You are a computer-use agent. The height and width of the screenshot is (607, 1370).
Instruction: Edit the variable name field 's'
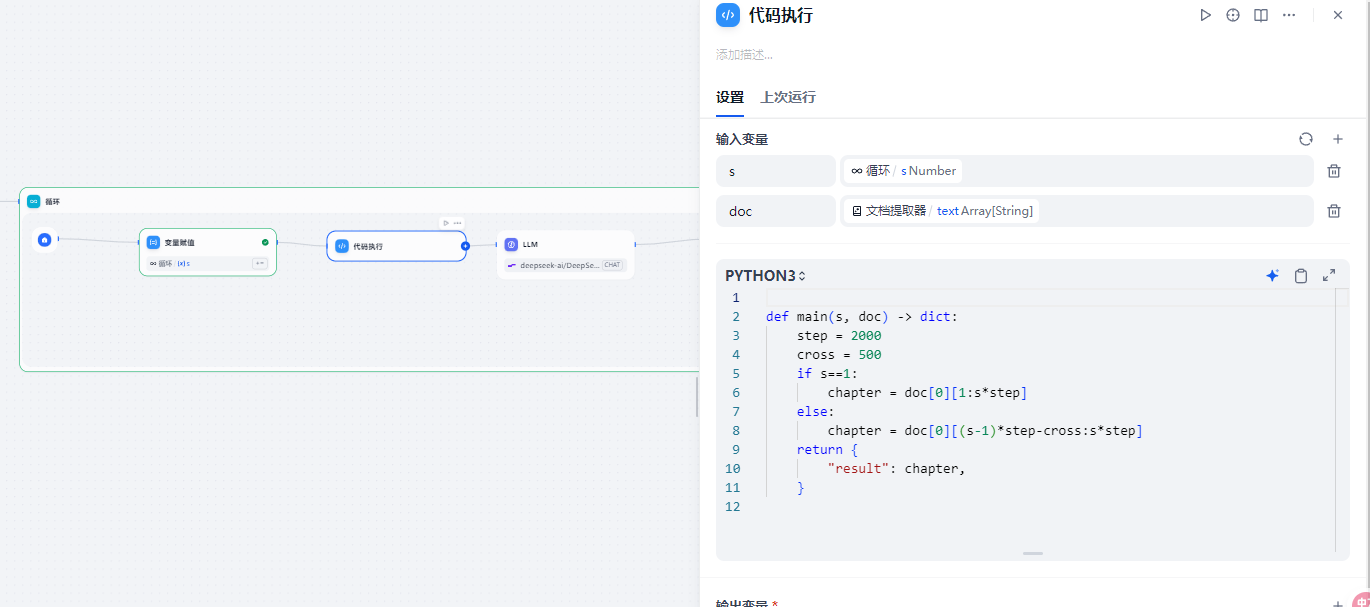coord(775,171)
